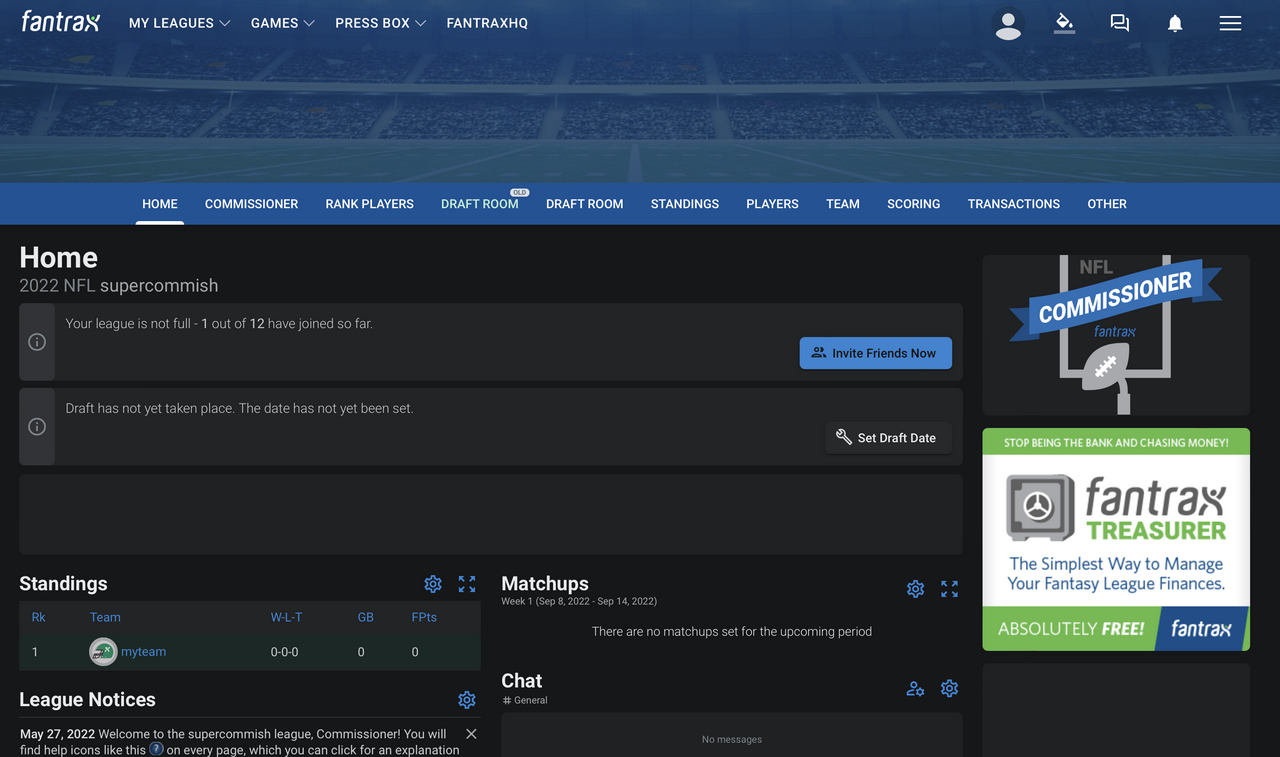Image resolution: width=1280 pixels, height=757 pixels.
Task: Expand Games dropdown menu
Action: [x=283, y=23]
